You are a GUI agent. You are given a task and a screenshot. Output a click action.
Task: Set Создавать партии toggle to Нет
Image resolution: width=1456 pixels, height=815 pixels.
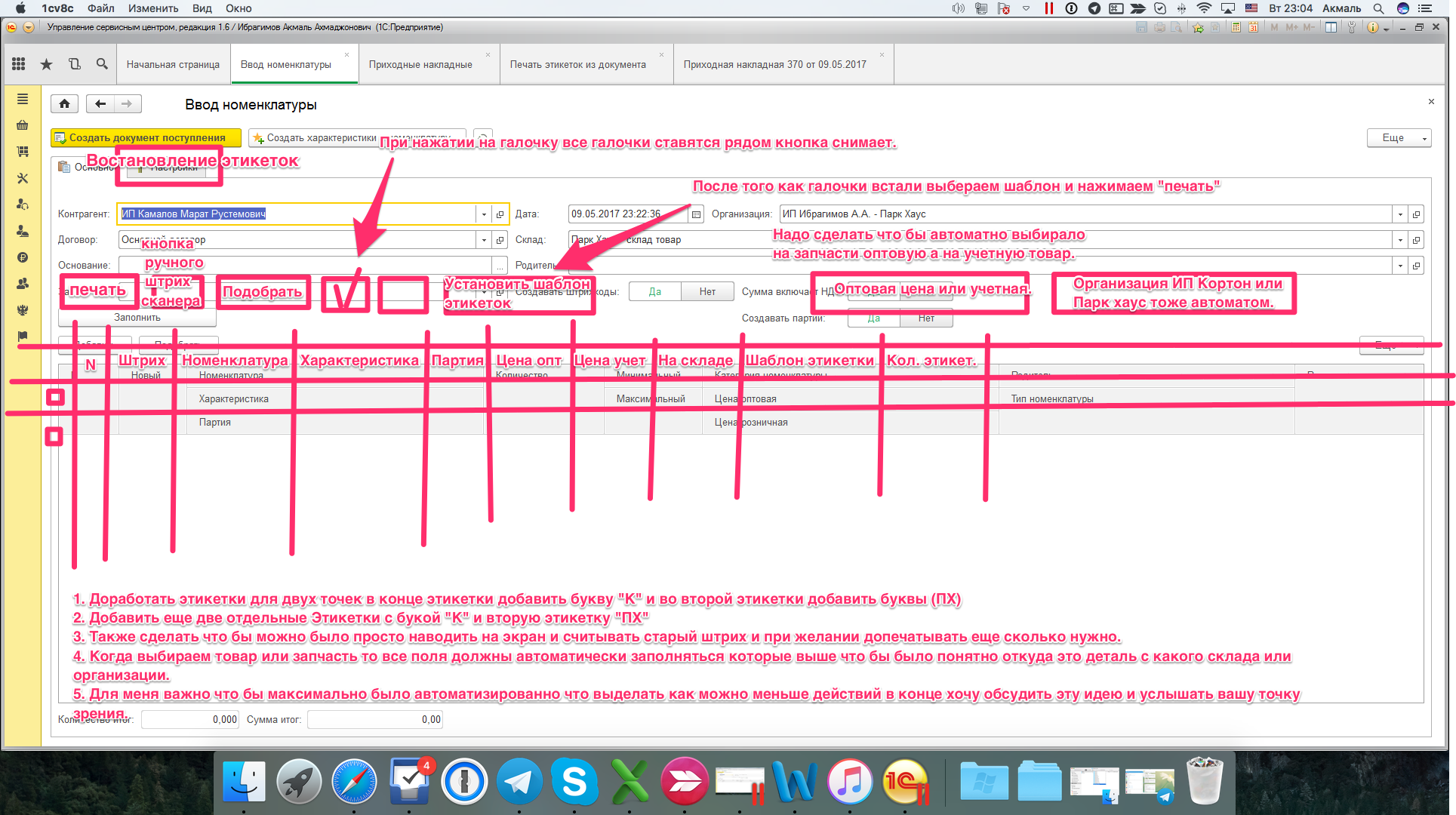[926, 318]
